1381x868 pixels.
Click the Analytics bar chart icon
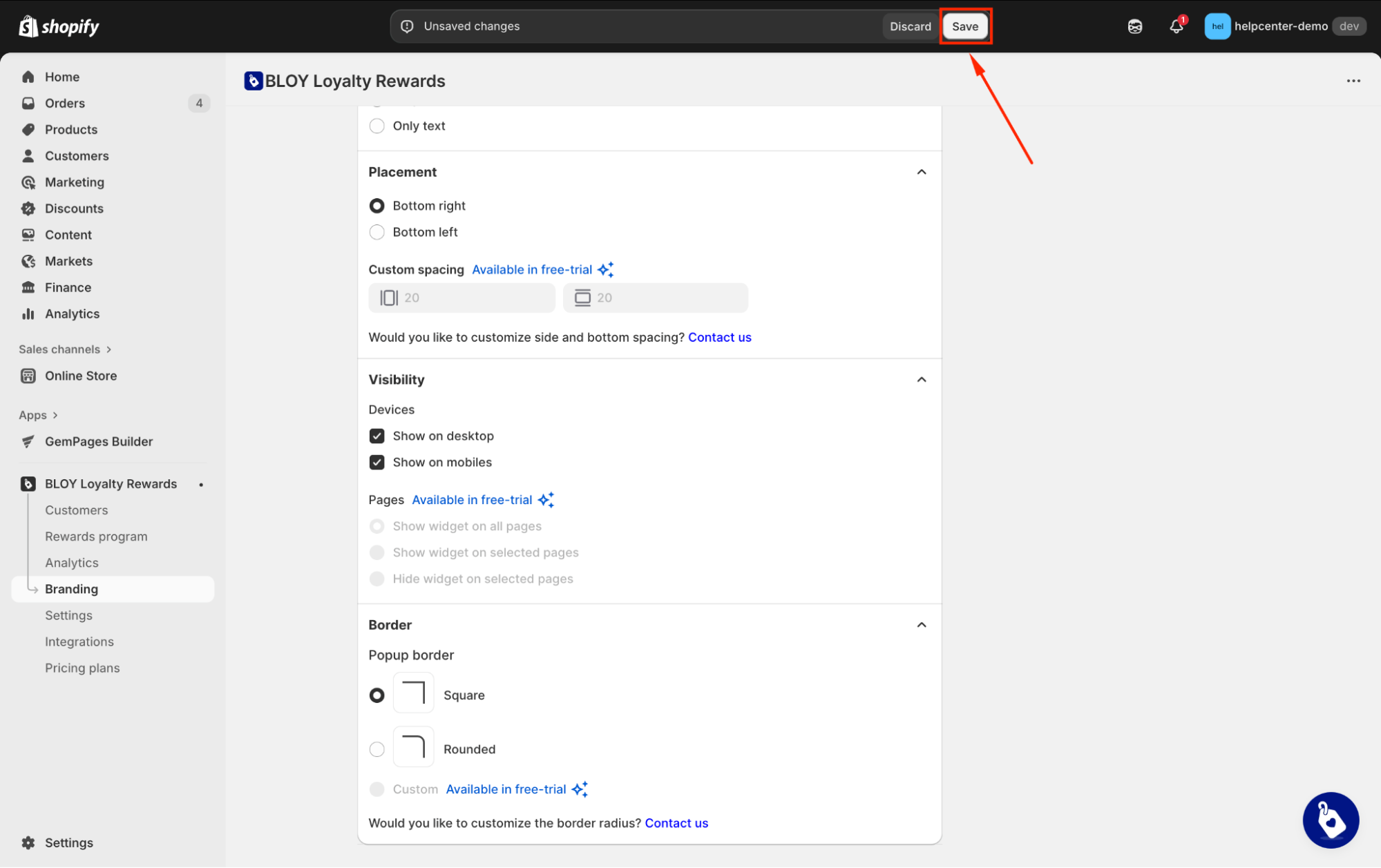(28, 314)
